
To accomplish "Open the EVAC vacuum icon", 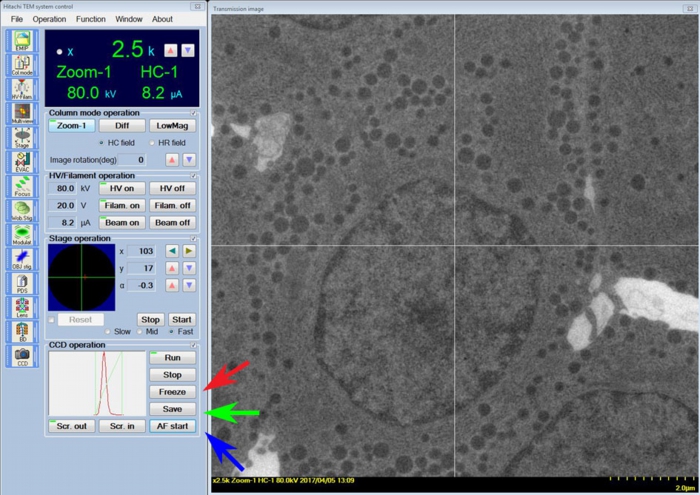I will (22, 160).
